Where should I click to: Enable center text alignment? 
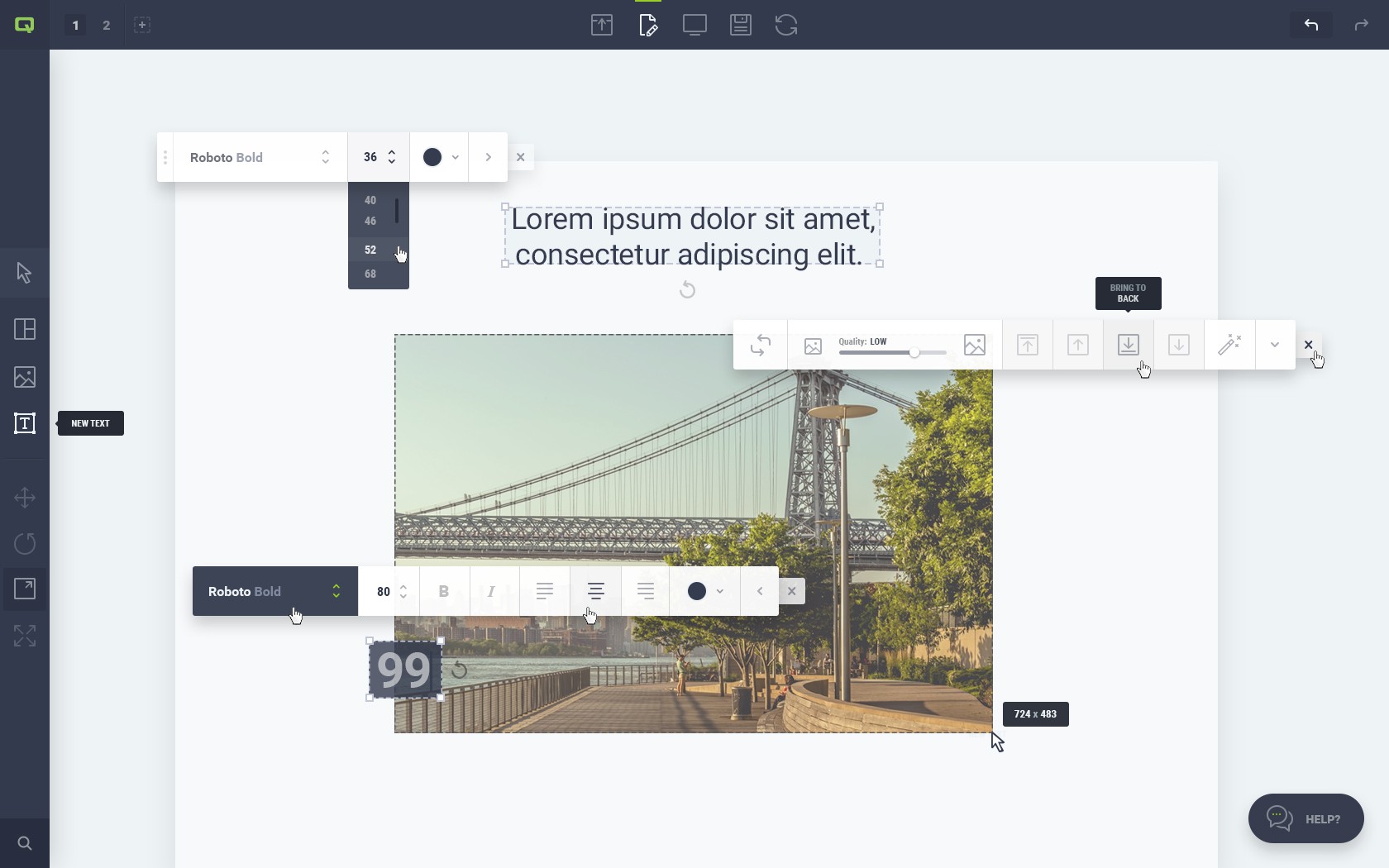[x=595, y=591]
